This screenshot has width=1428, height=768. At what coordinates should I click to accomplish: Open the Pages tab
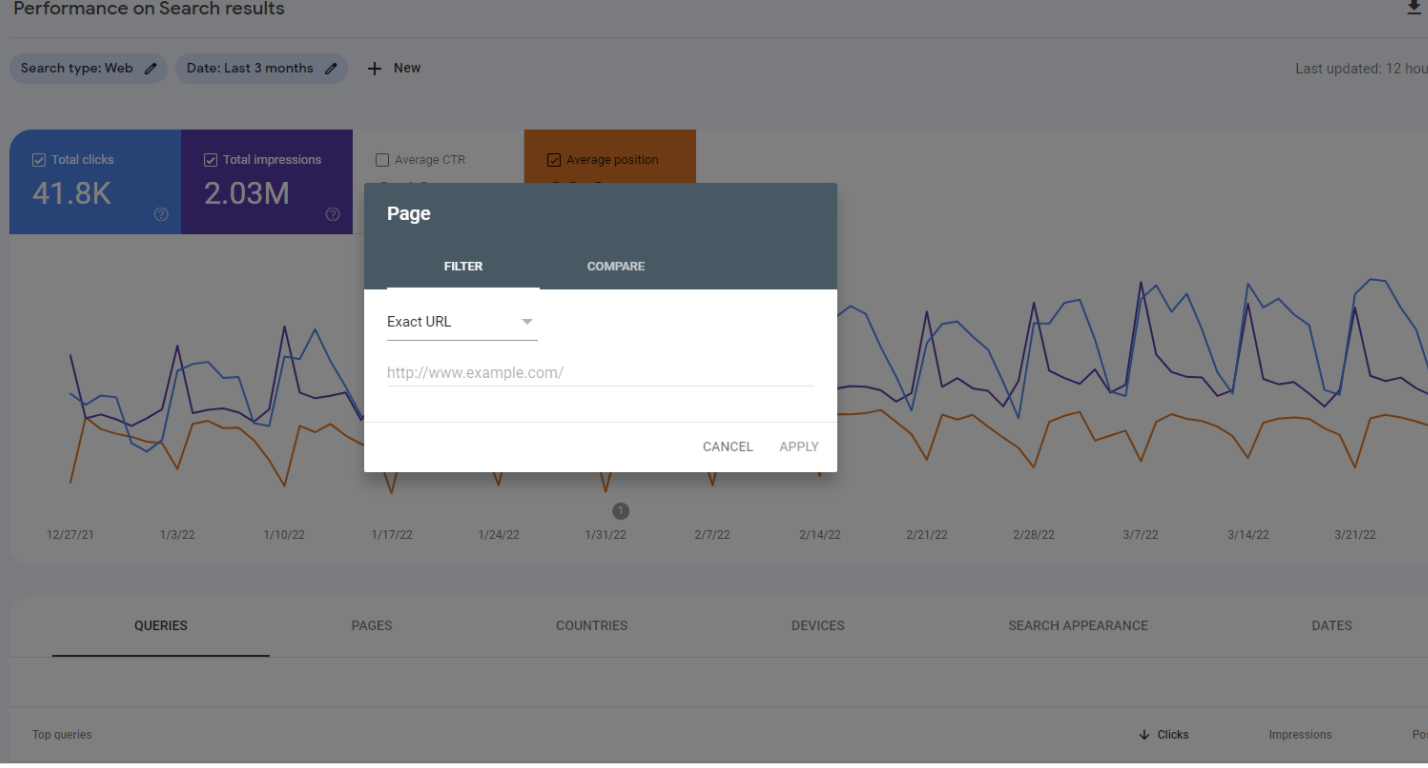tap(371, 626)
